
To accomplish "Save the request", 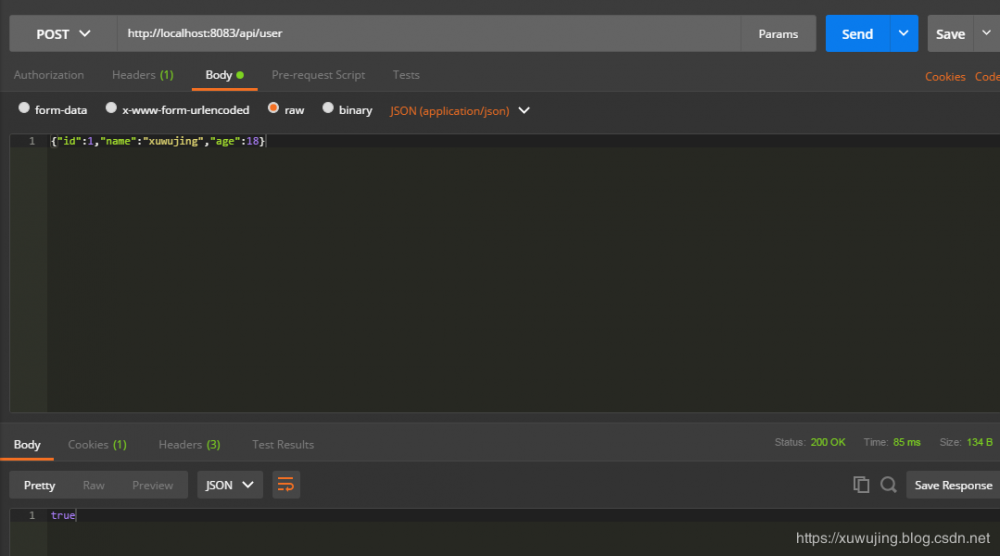I will (x=950, y=34).
